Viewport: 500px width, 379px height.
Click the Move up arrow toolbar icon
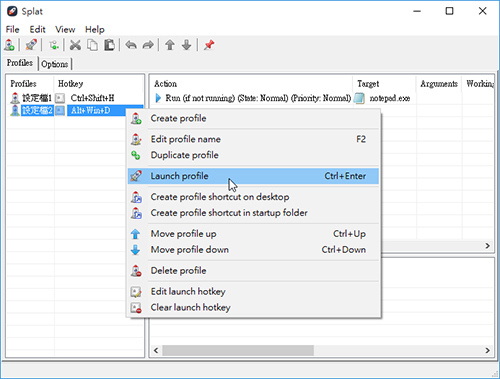coord(170,45)
